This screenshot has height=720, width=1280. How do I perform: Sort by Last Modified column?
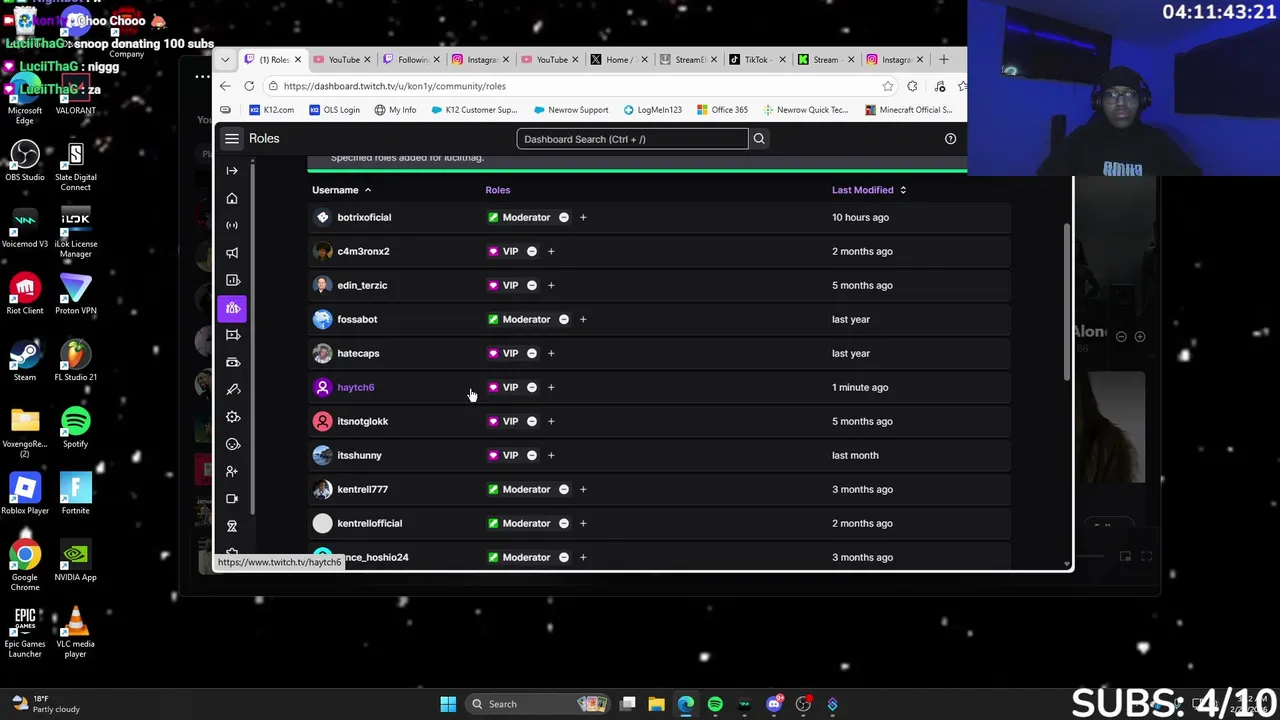[869, 190]
